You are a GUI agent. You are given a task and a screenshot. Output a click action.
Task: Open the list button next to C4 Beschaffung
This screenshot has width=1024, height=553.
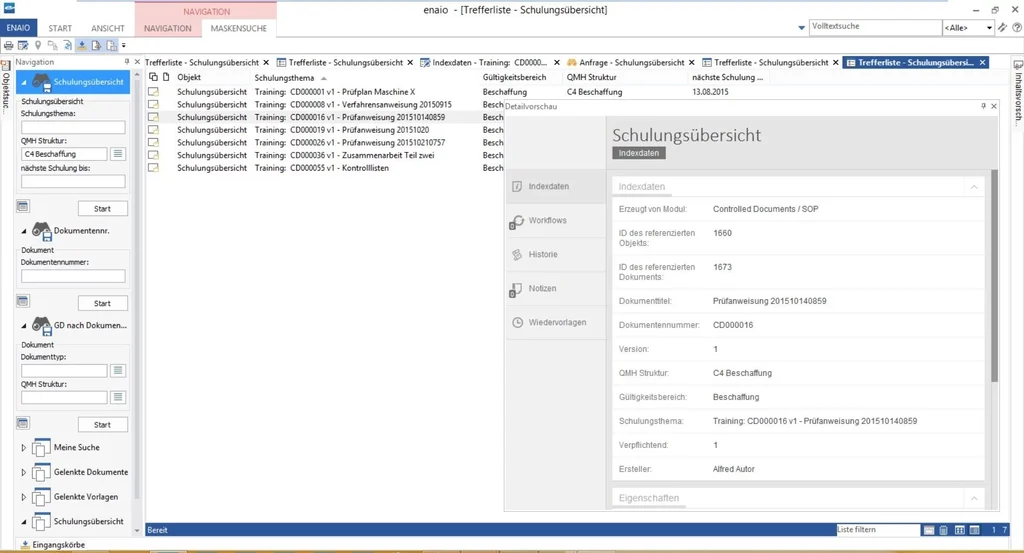click(x=118, y=154)
